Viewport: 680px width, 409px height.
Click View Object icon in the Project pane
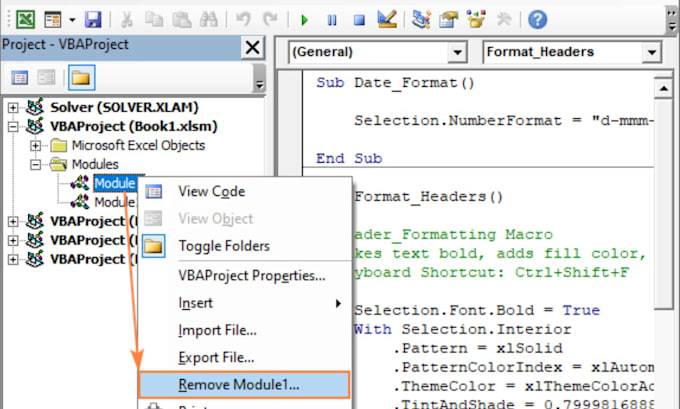(46, 78)
